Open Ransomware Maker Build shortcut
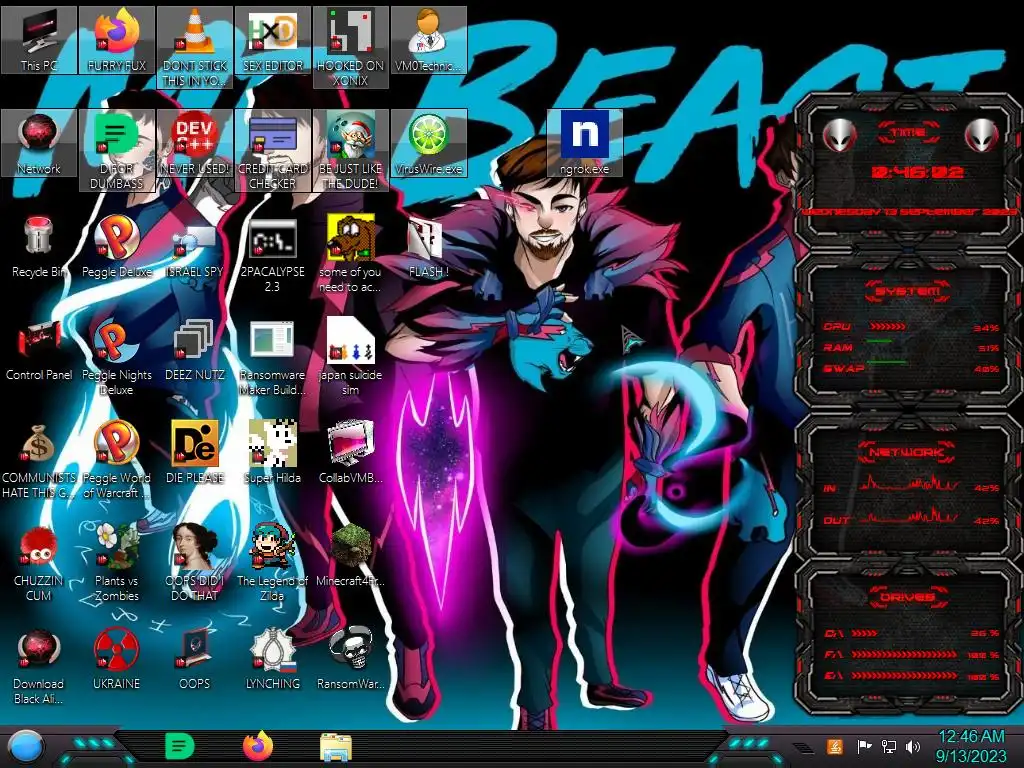 point(273,357)
